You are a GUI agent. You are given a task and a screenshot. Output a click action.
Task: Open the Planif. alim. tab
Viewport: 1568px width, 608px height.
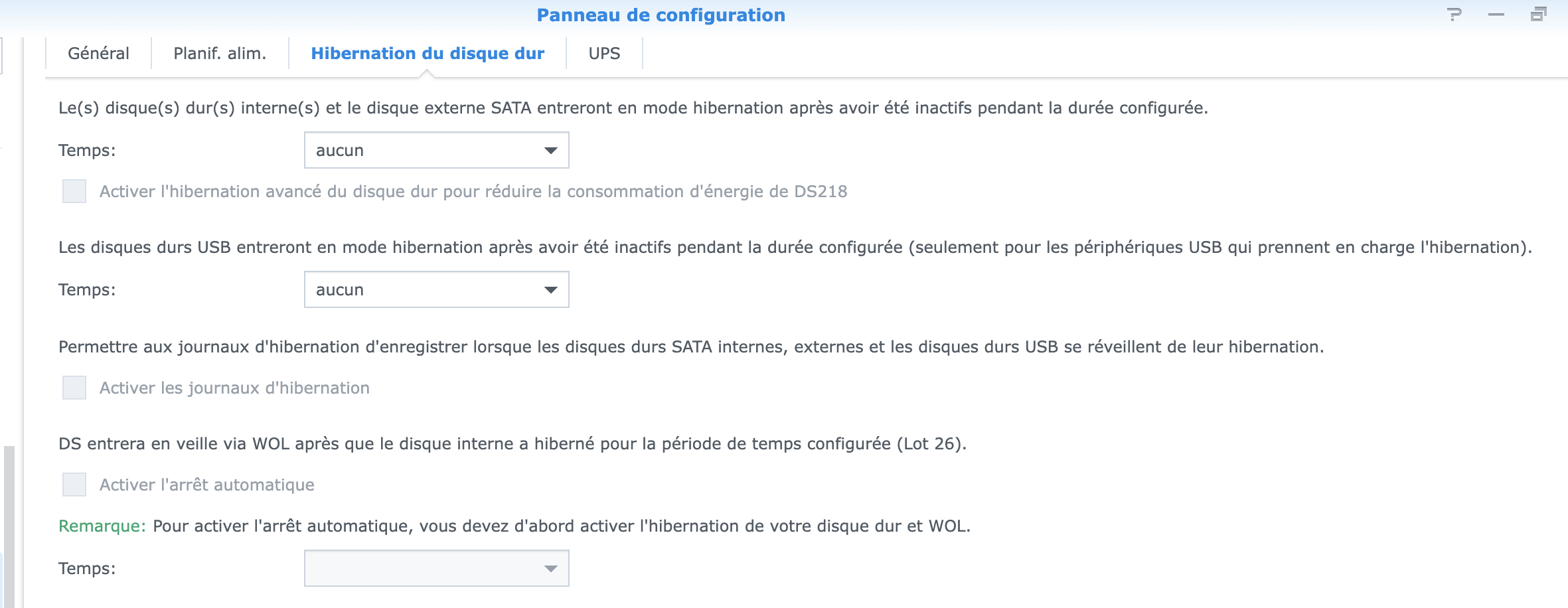click(x=220, y=53)
